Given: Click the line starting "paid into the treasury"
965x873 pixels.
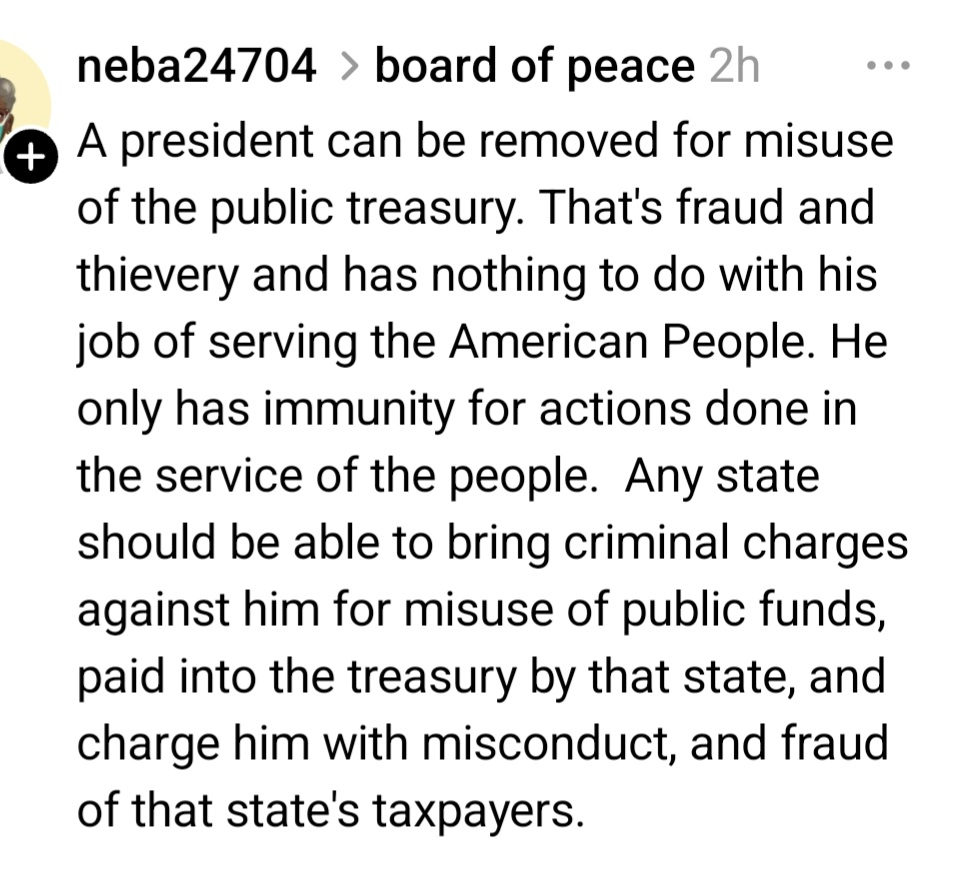Looking at the screenshot, I should pyautogui.click(x=480, y=675).
